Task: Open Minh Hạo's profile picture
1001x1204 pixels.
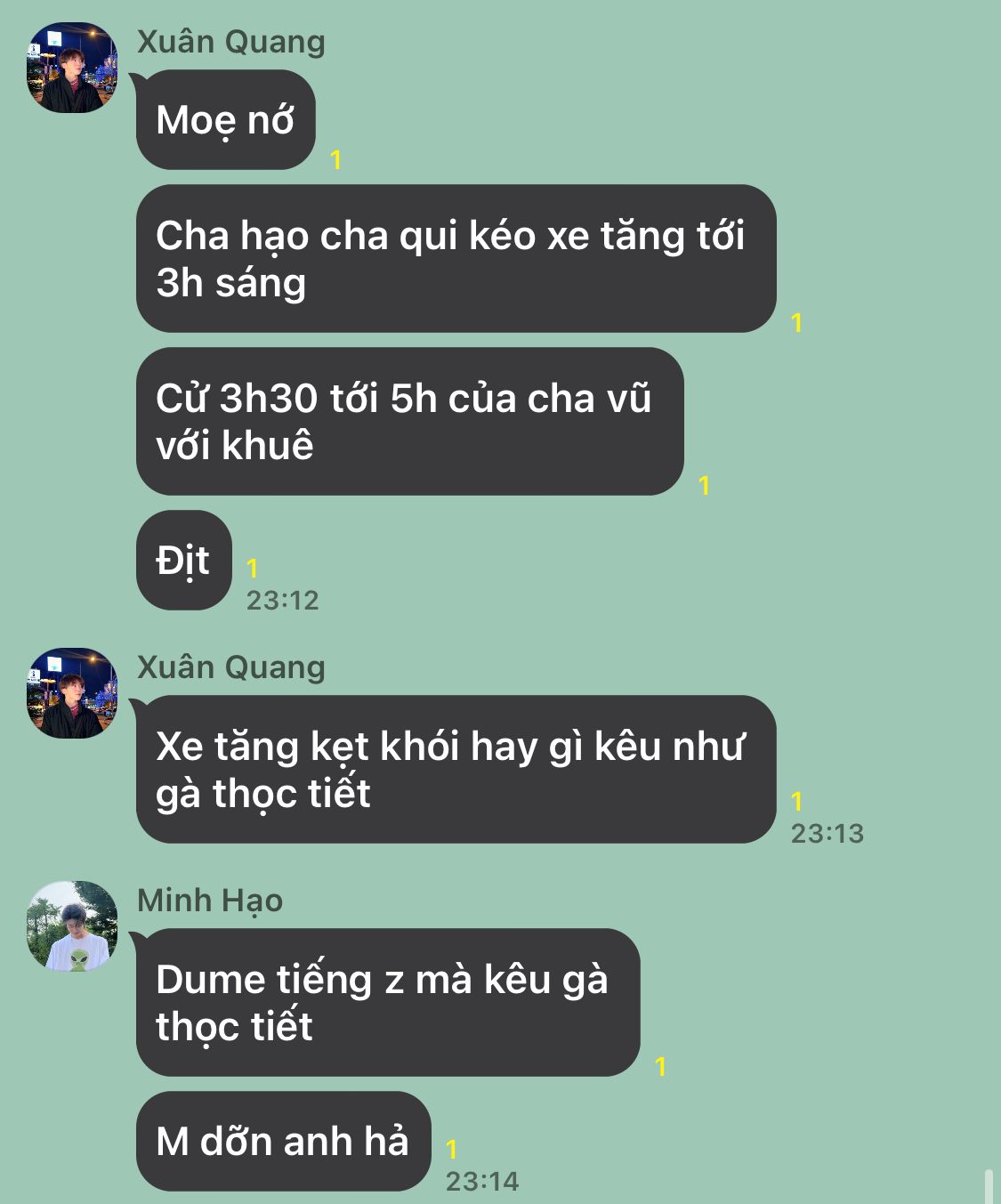Action: 72,926
